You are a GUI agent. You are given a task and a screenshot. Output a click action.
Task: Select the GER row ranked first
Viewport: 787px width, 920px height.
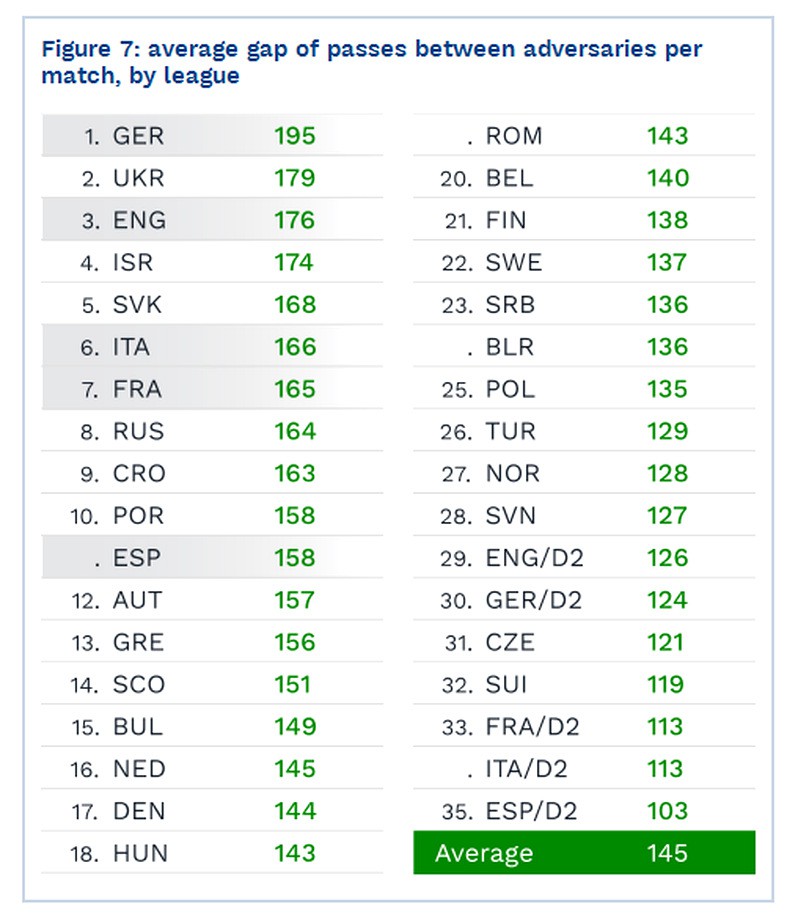click(x=212, y=136)
